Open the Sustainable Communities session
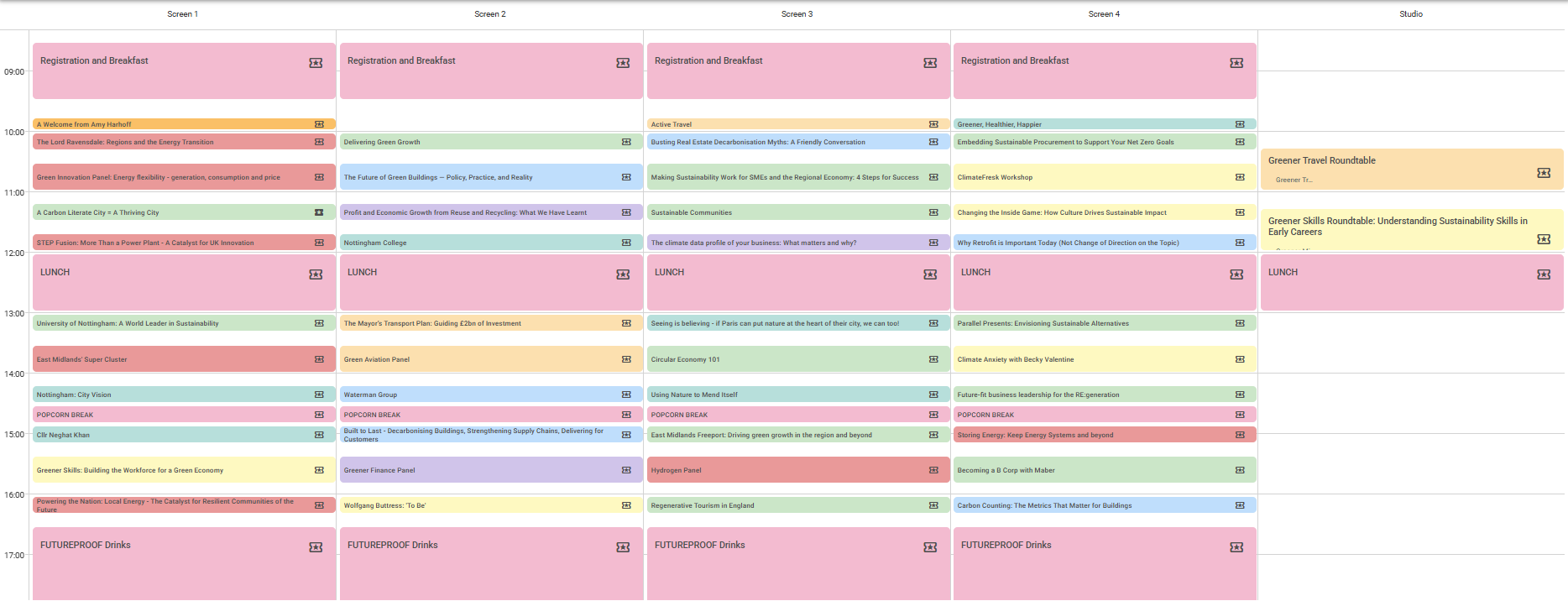Screen dimensions: 1568x601 pos(781,212)
